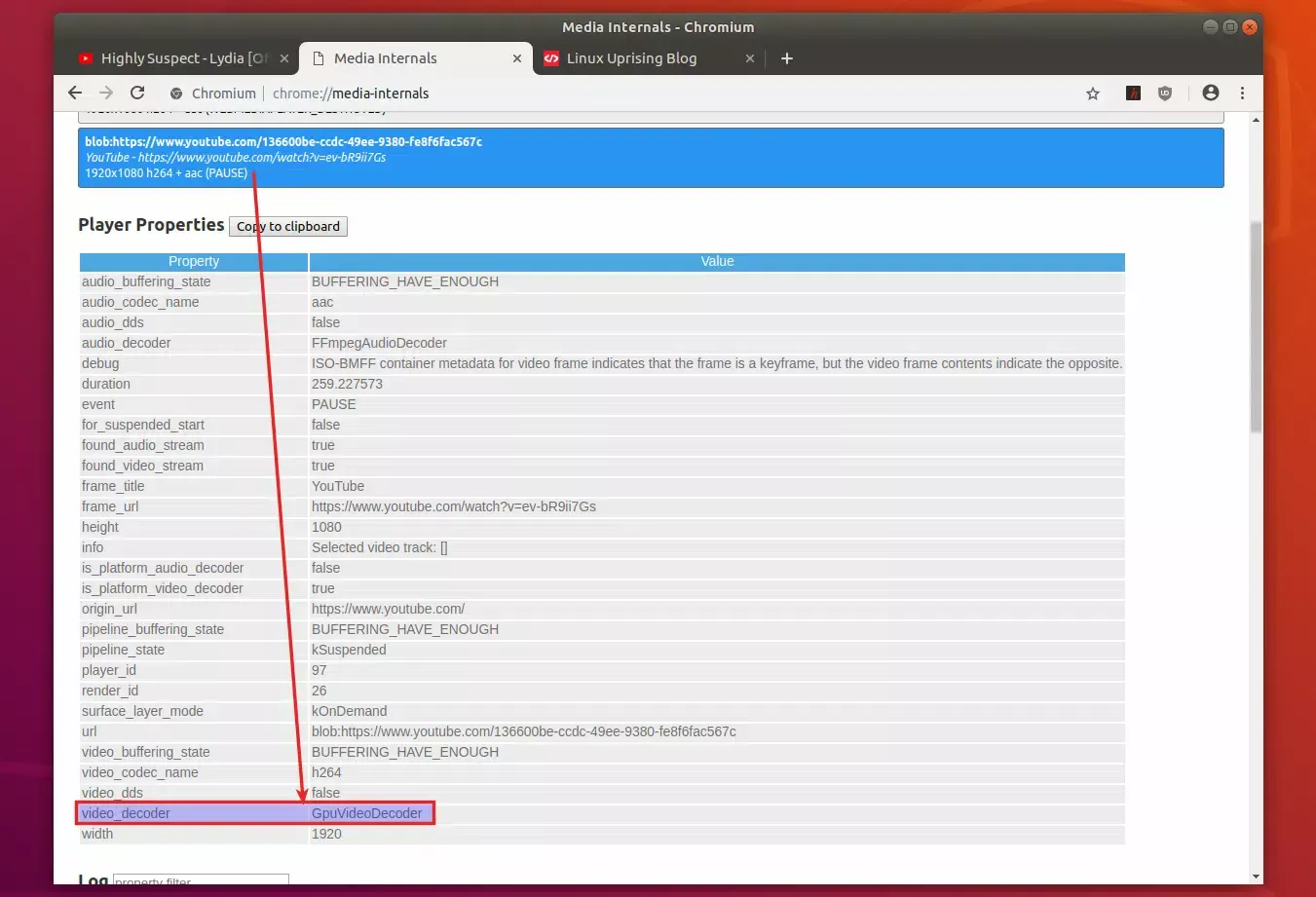Click the scrollbar up arrow
1316x897 pixels.
coord(1256,119)
